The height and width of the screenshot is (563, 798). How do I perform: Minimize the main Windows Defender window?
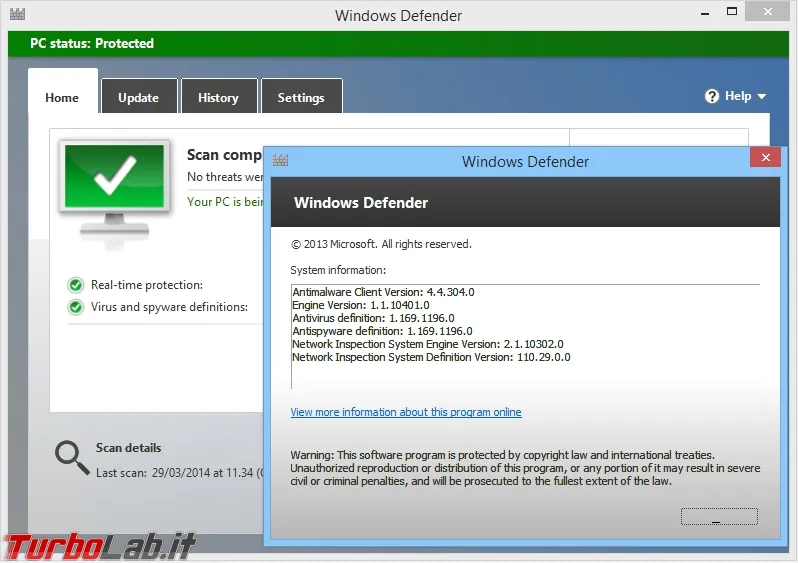705,14
